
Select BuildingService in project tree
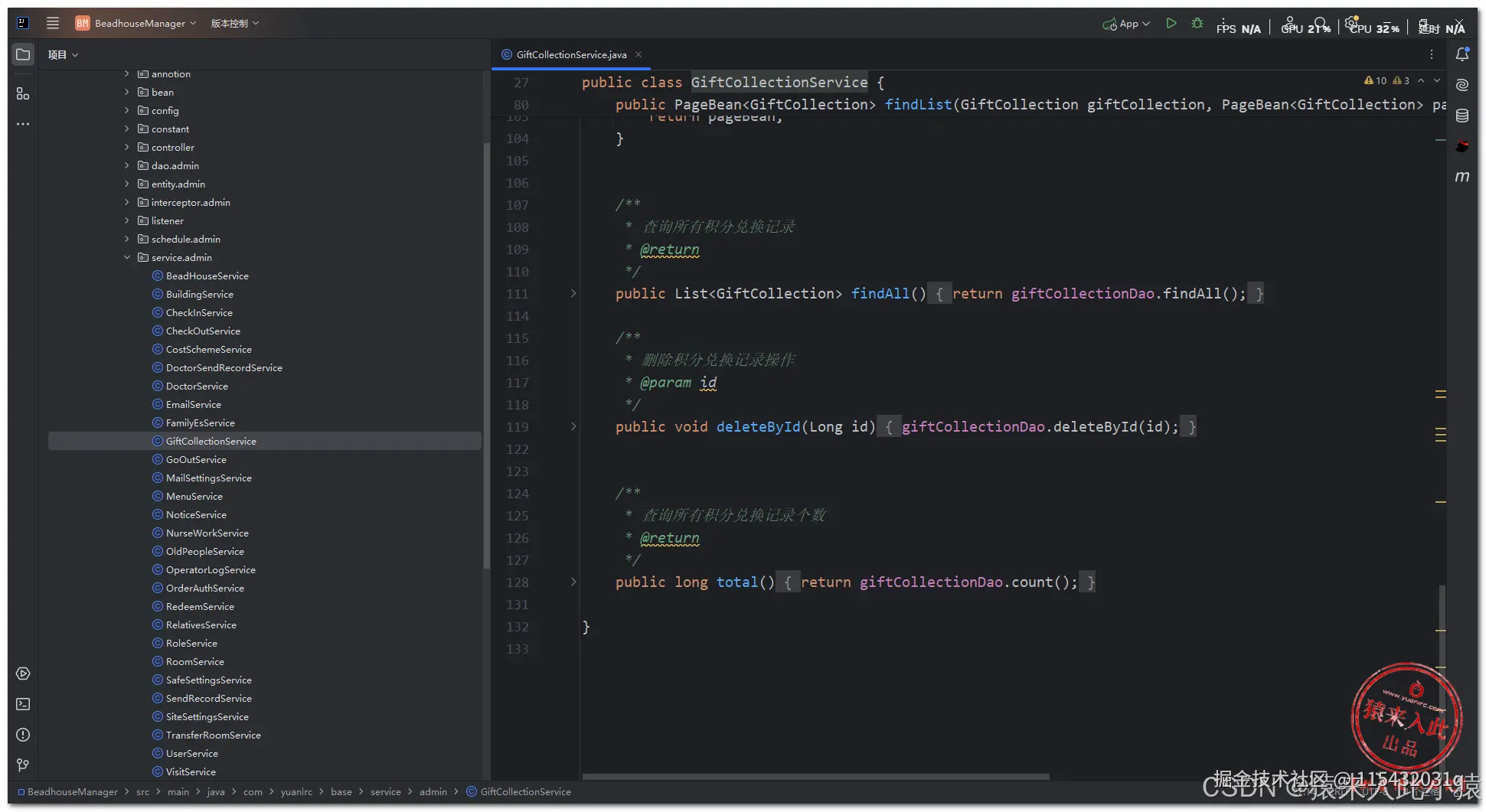pos(199,294)
